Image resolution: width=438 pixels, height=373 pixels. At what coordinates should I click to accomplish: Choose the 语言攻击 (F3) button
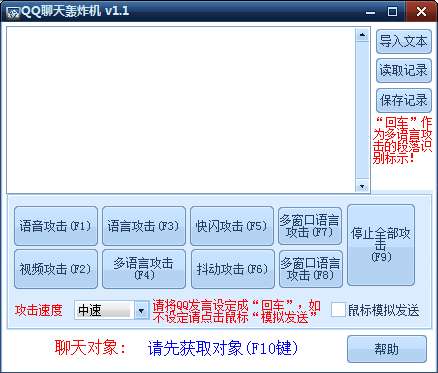coord(144,226)
